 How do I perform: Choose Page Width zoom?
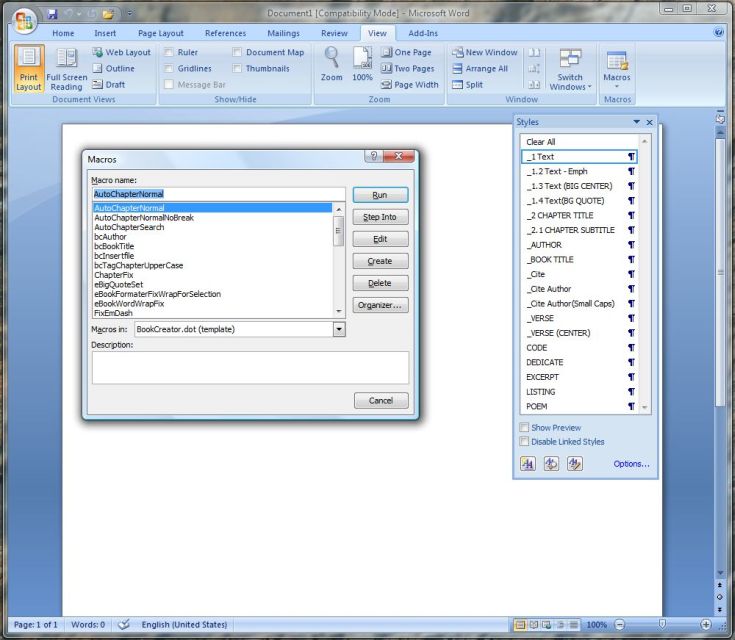(x=410, y=84)
